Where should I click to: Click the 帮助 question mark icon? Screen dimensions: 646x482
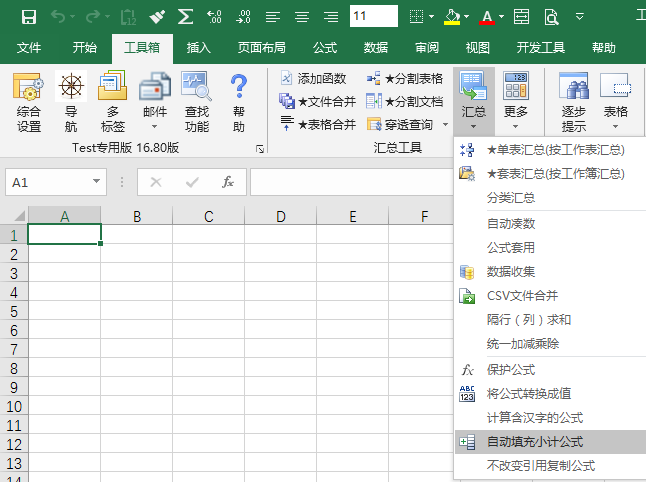238,103
